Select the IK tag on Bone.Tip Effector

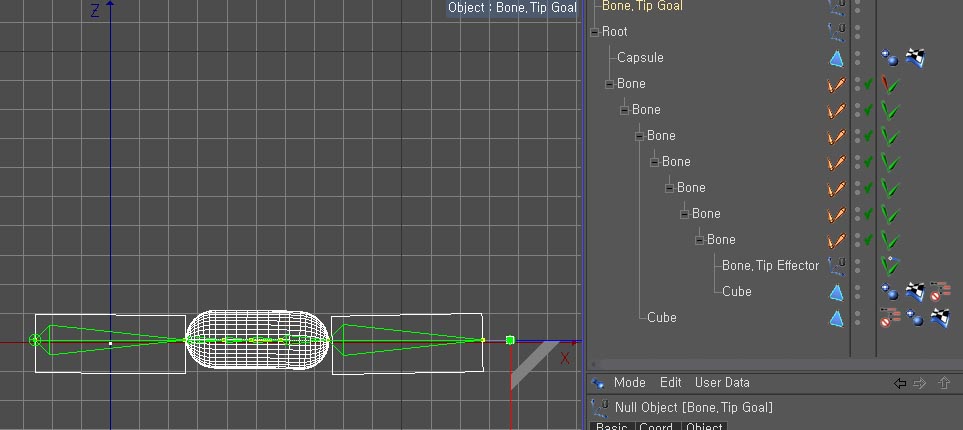pos(890,265)
